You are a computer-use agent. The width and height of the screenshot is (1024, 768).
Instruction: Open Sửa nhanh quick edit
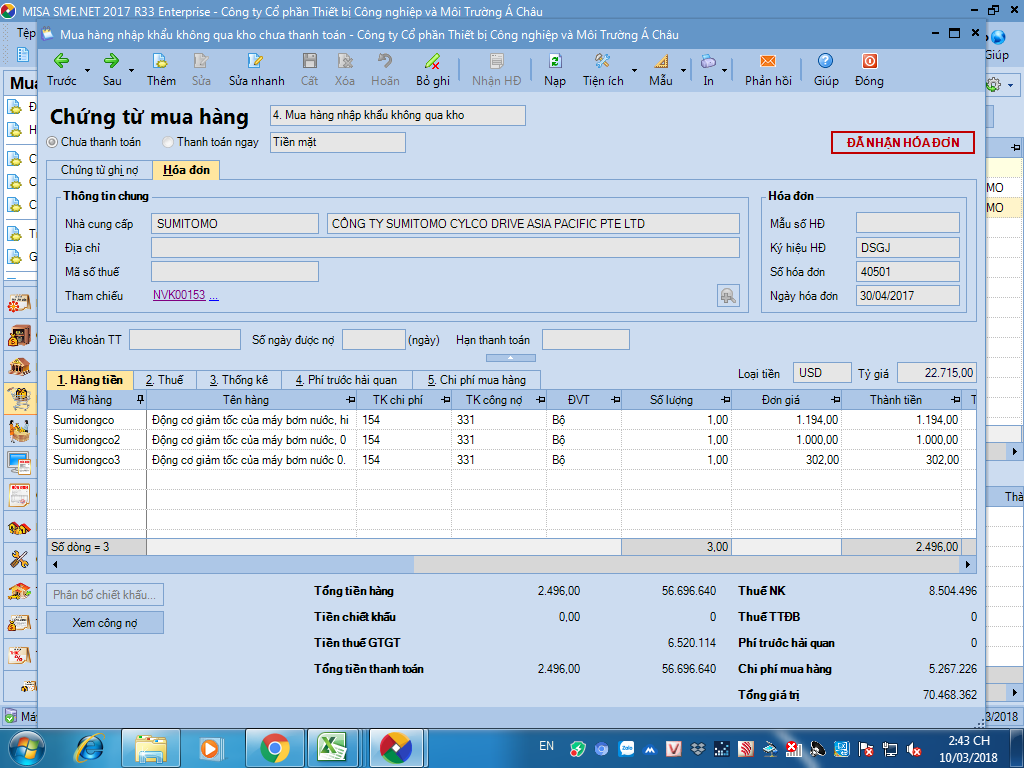[x=256, y=69]
